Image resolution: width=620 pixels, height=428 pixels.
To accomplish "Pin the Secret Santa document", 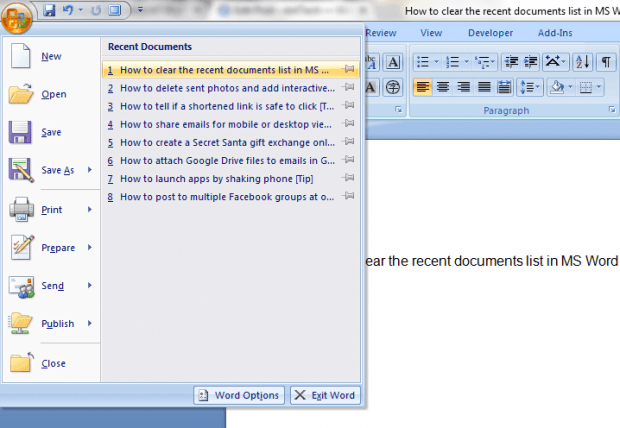I will pos(349,142).
